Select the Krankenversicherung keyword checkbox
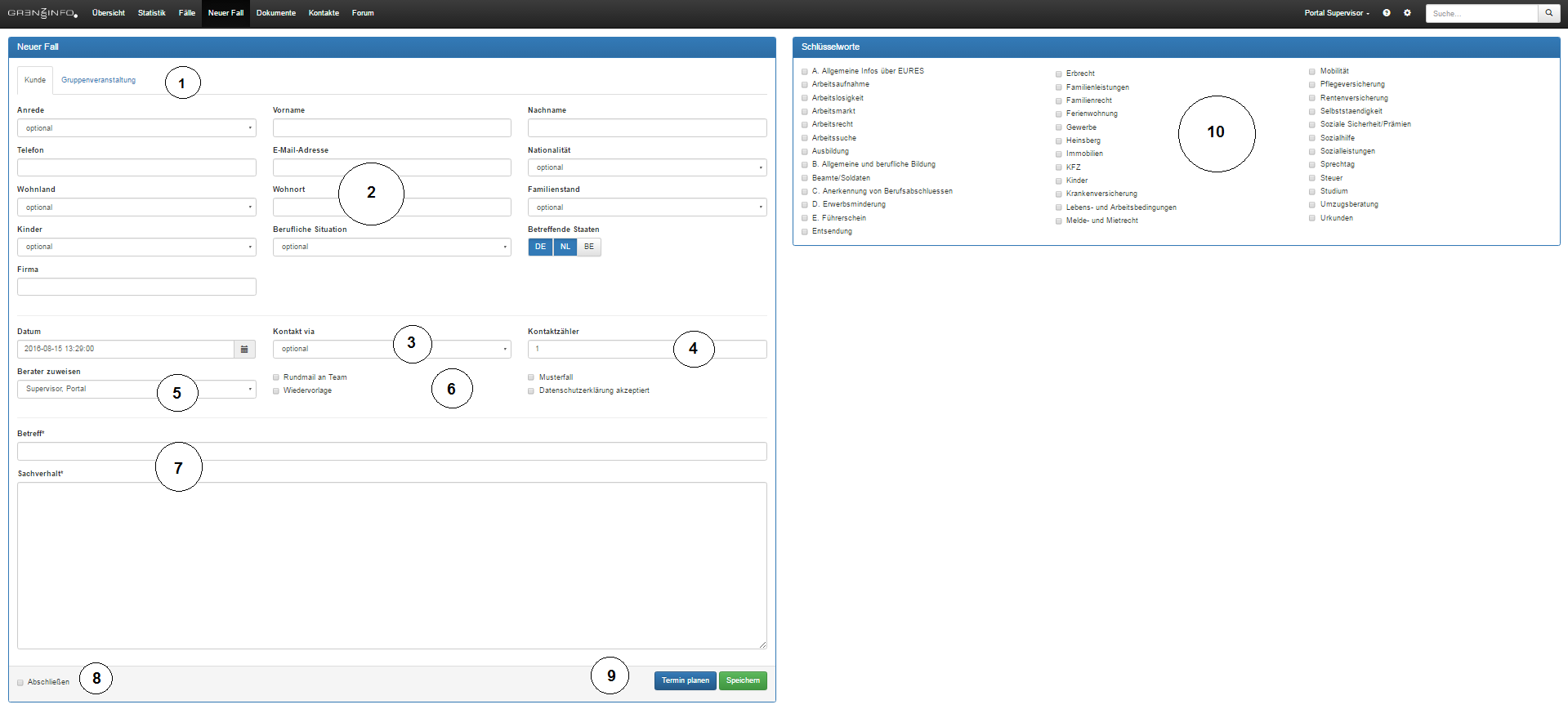 [1059, 194]
